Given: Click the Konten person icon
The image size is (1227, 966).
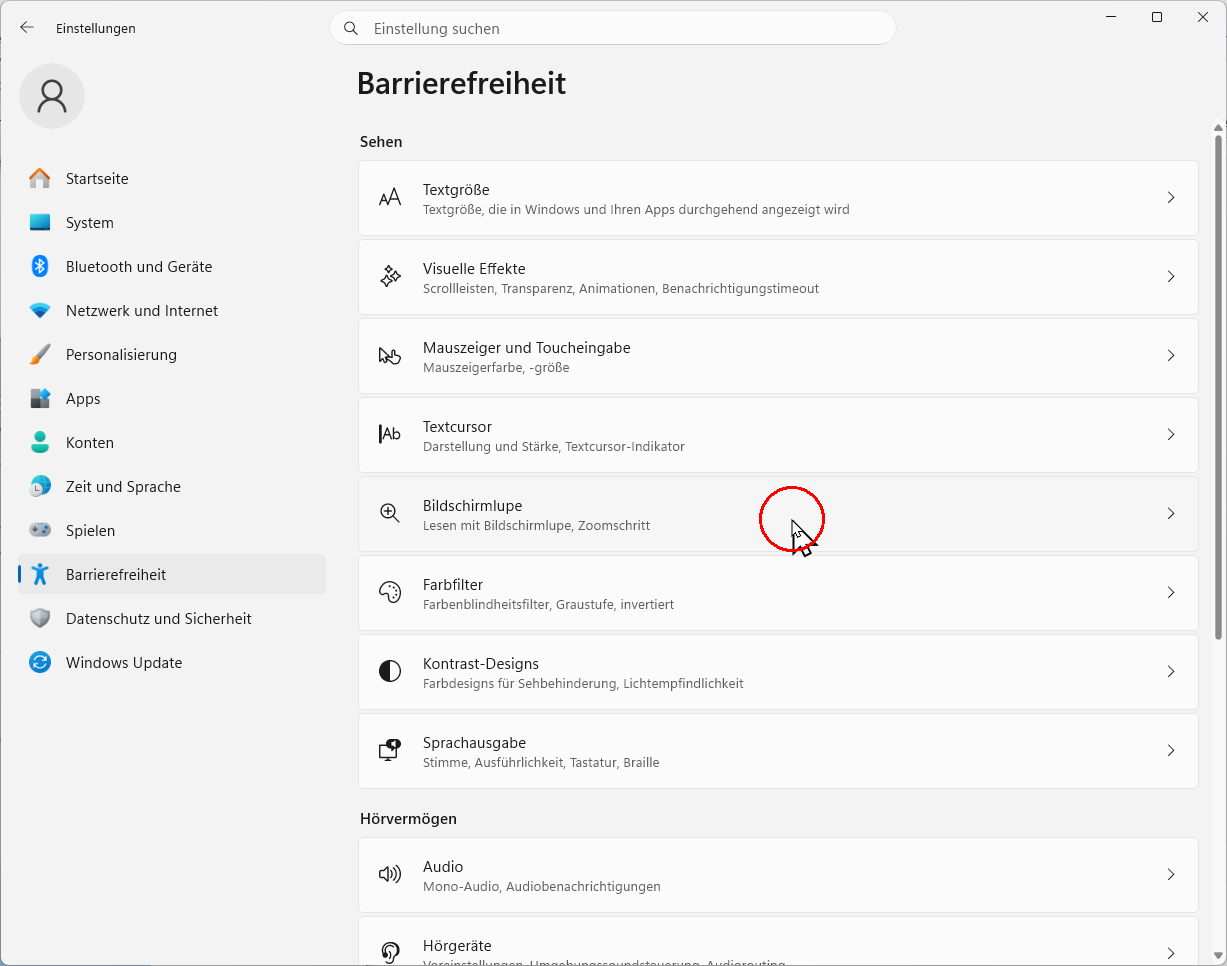Looking at the screenshot, I should pos(40,443).
